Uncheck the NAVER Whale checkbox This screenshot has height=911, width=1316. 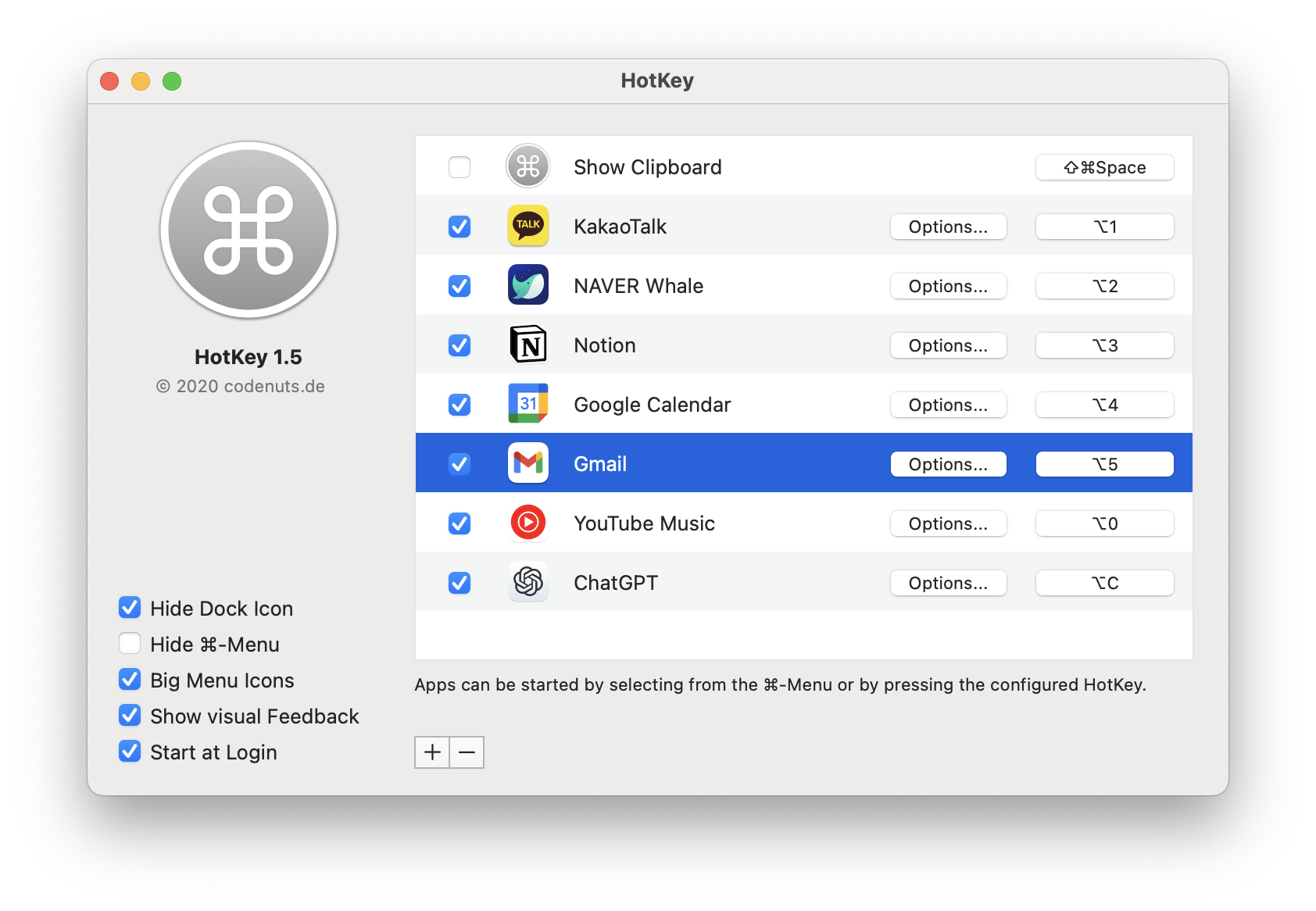click(460, 286)
